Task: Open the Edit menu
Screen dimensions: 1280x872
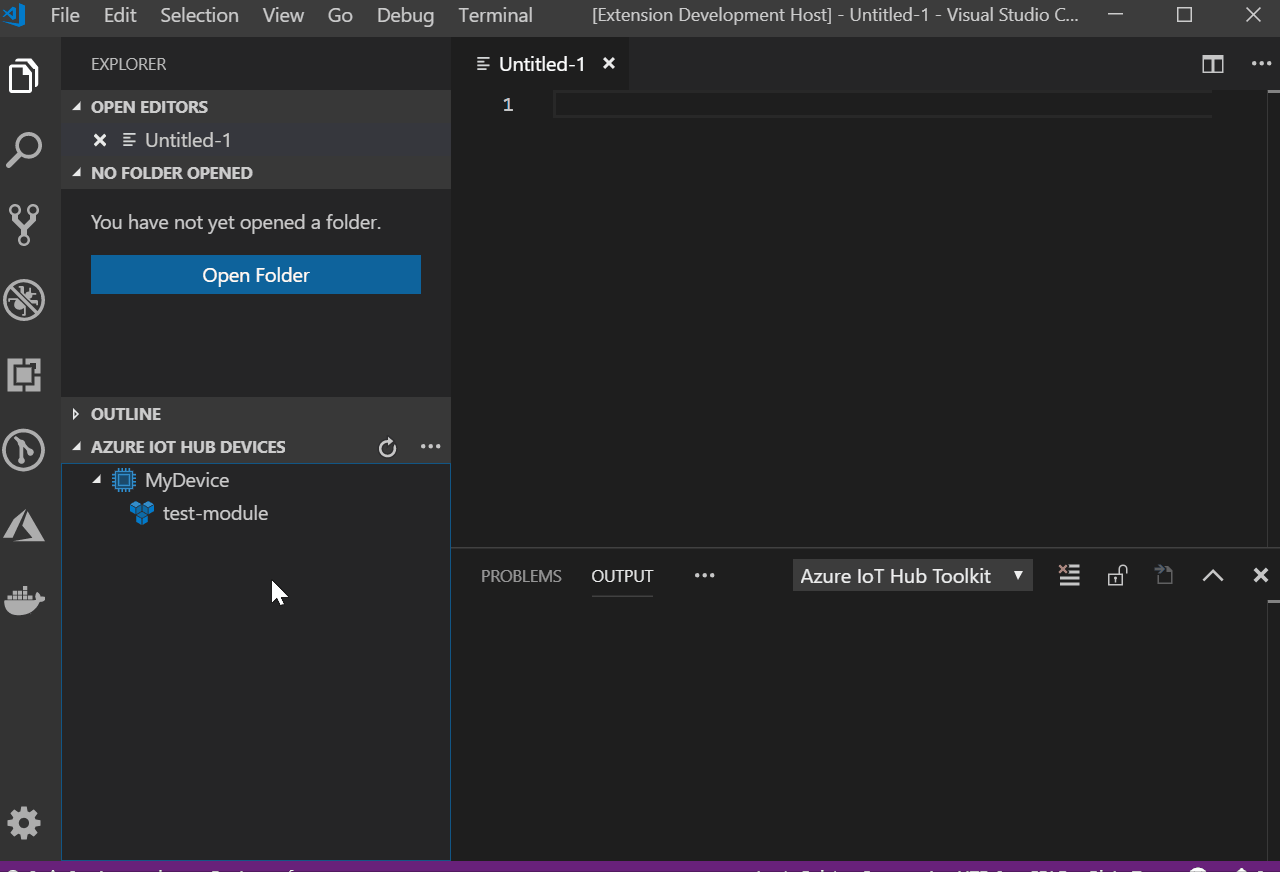Action: [x=120, y=15]
